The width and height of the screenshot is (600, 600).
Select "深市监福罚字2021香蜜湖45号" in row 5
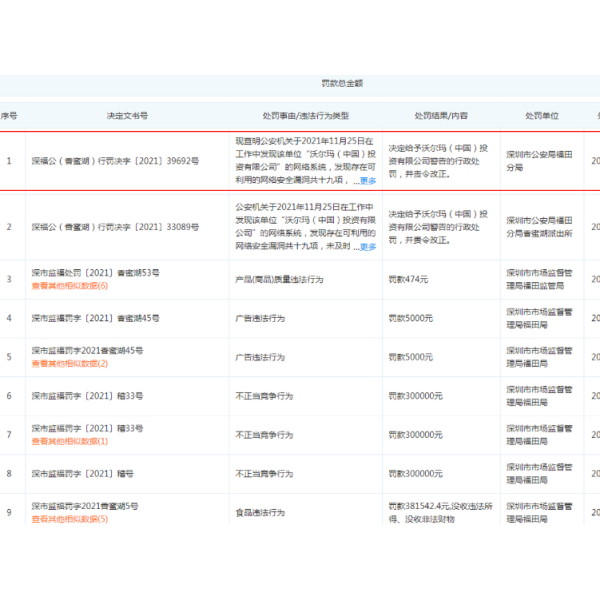click(x=87, y=351)
